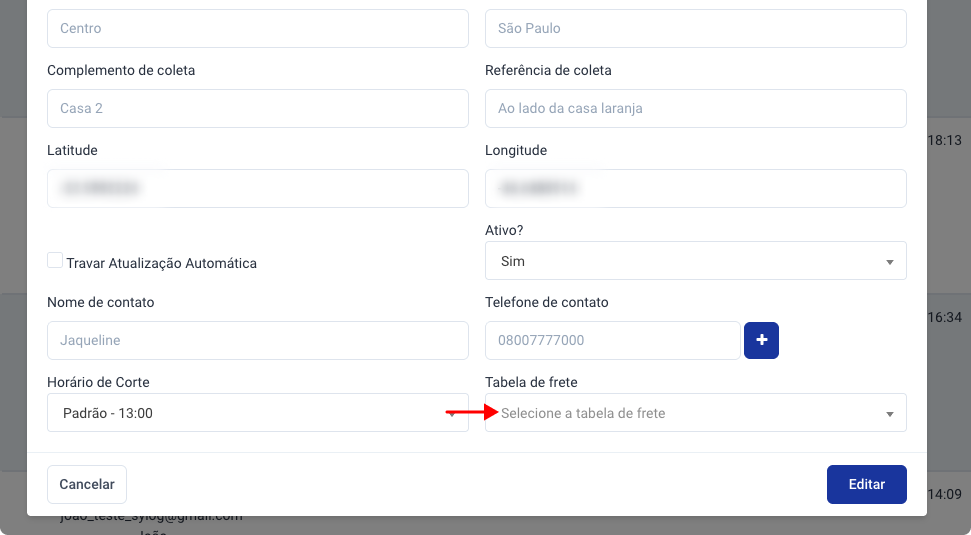Edit the Referência de coleta field
Screen dimensions: 971x535
(695, 108)
